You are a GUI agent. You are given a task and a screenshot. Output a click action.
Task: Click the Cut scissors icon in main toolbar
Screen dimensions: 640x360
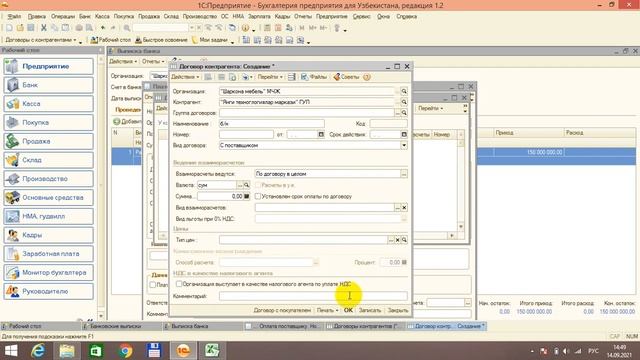pyautogui.click(x=44, y=28)
